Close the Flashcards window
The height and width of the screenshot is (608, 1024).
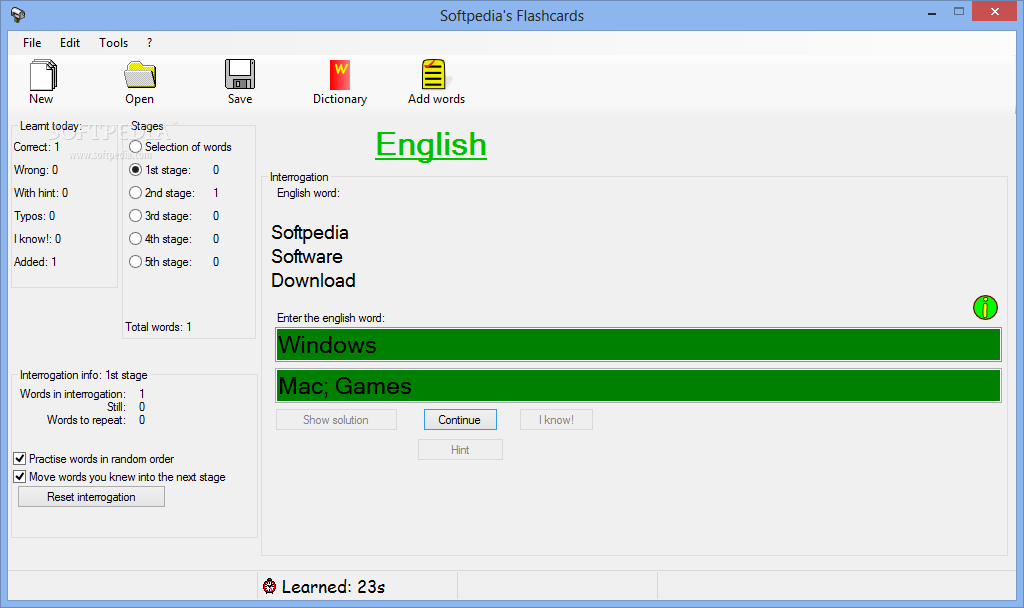[995, 11]
